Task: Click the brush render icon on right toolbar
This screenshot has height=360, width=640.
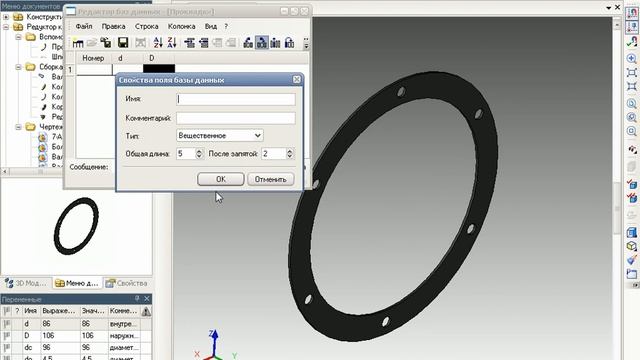Action: pyautogui.click(x=631, y=260)
